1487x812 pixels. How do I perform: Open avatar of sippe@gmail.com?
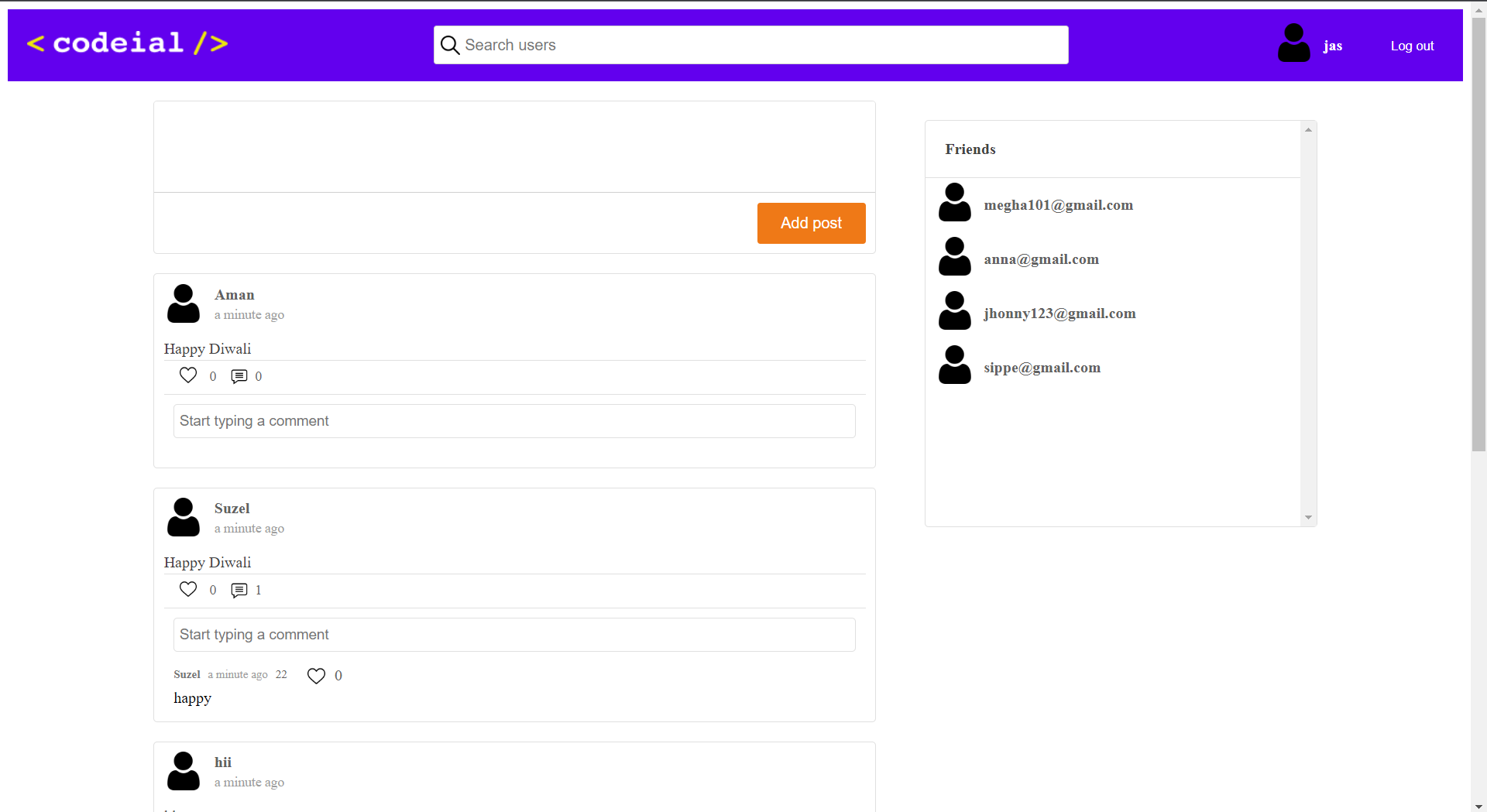(955, 365)
